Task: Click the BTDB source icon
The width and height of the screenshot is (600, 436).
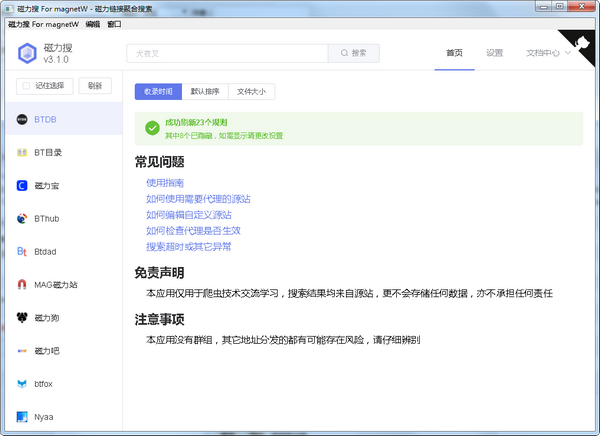Action: point(21,119)
